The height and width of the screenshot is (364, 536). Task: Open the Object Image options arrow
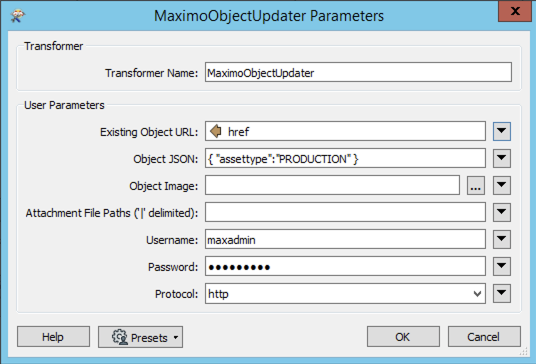coord(501,185)
